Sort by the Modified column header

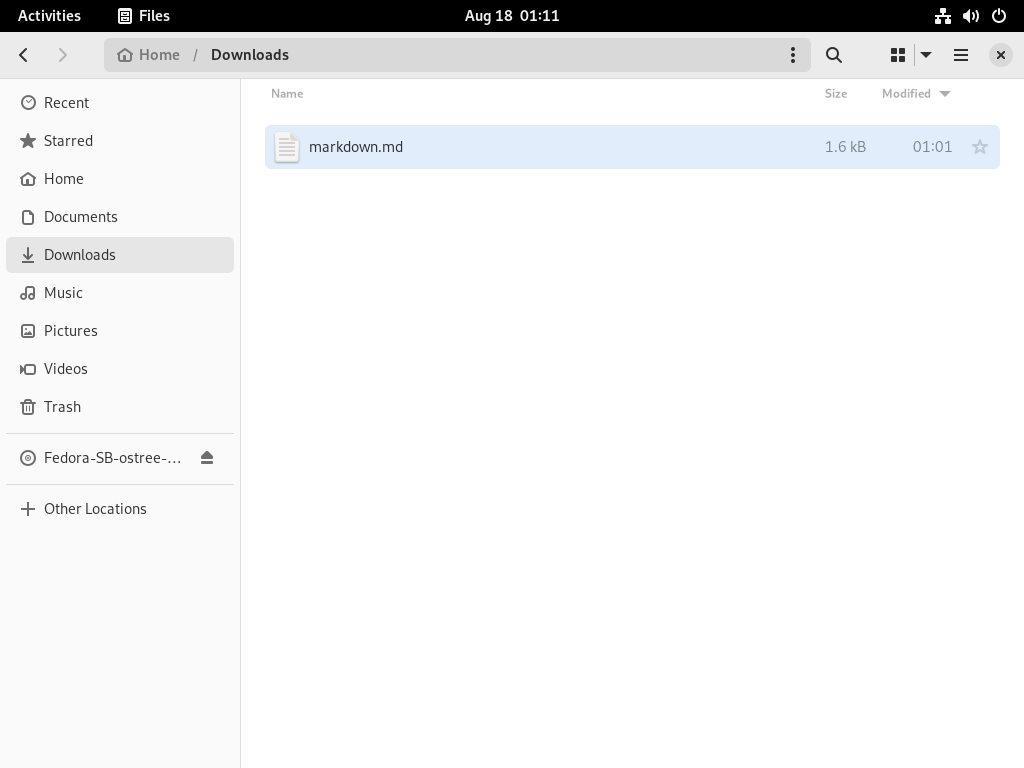[x=916, y=93]
